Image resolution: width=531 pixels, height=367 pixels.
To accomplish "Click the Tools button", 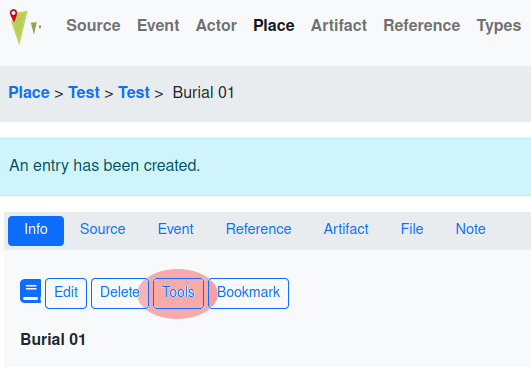I will point(178,294).
